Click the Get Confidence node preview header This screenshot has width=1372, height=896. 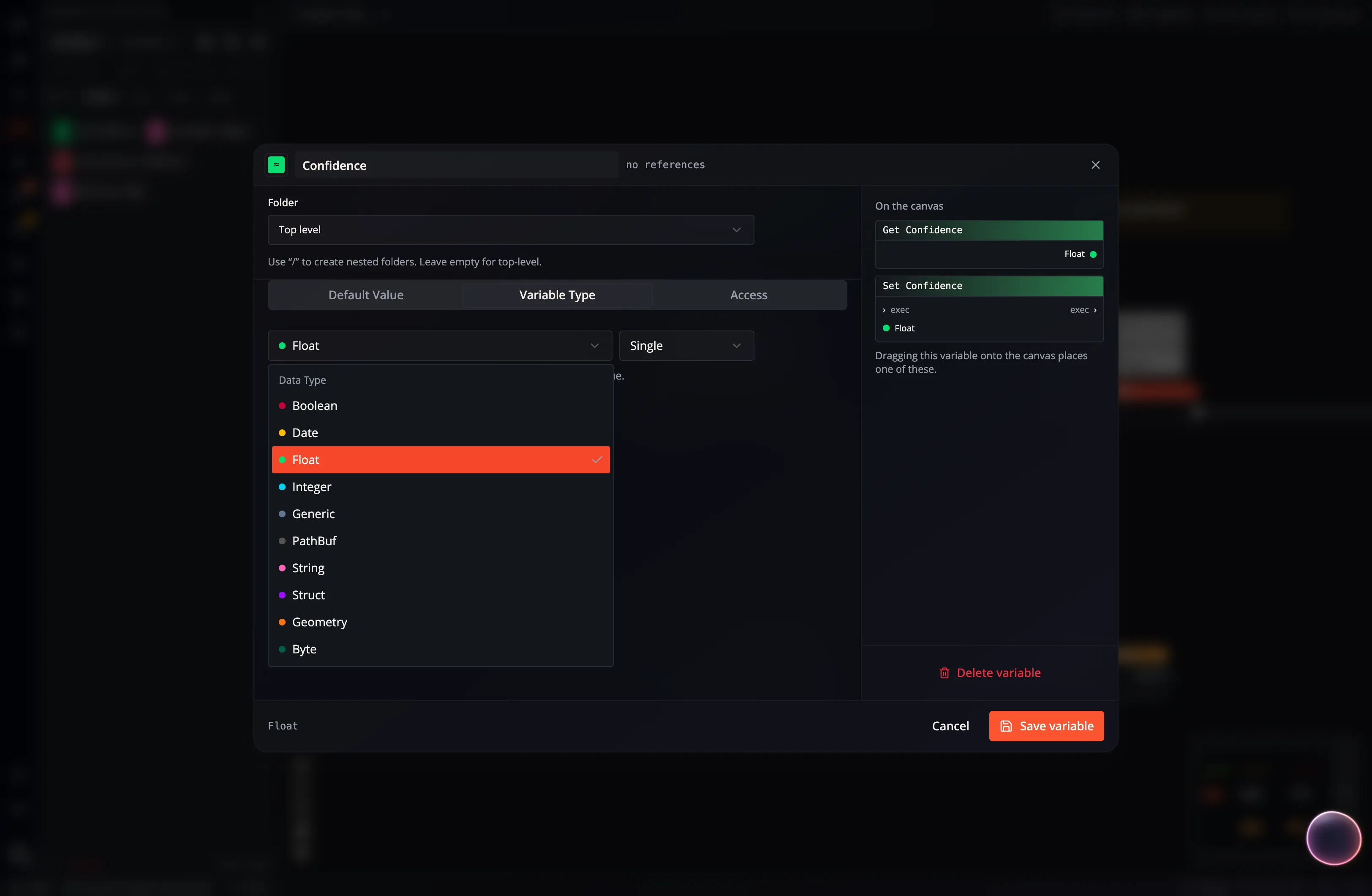click(x=989, y=230)
